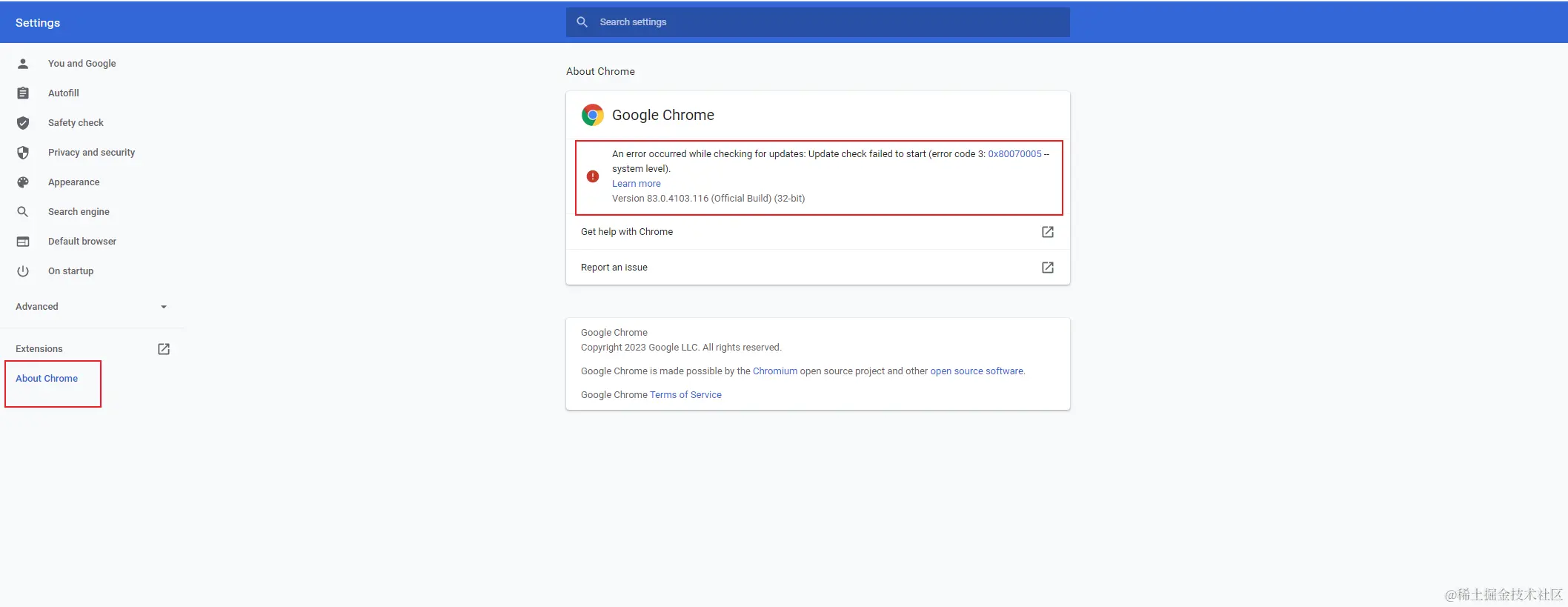Click the Learn more link
Screen dimensions: 1568x607
coord(636,184)
